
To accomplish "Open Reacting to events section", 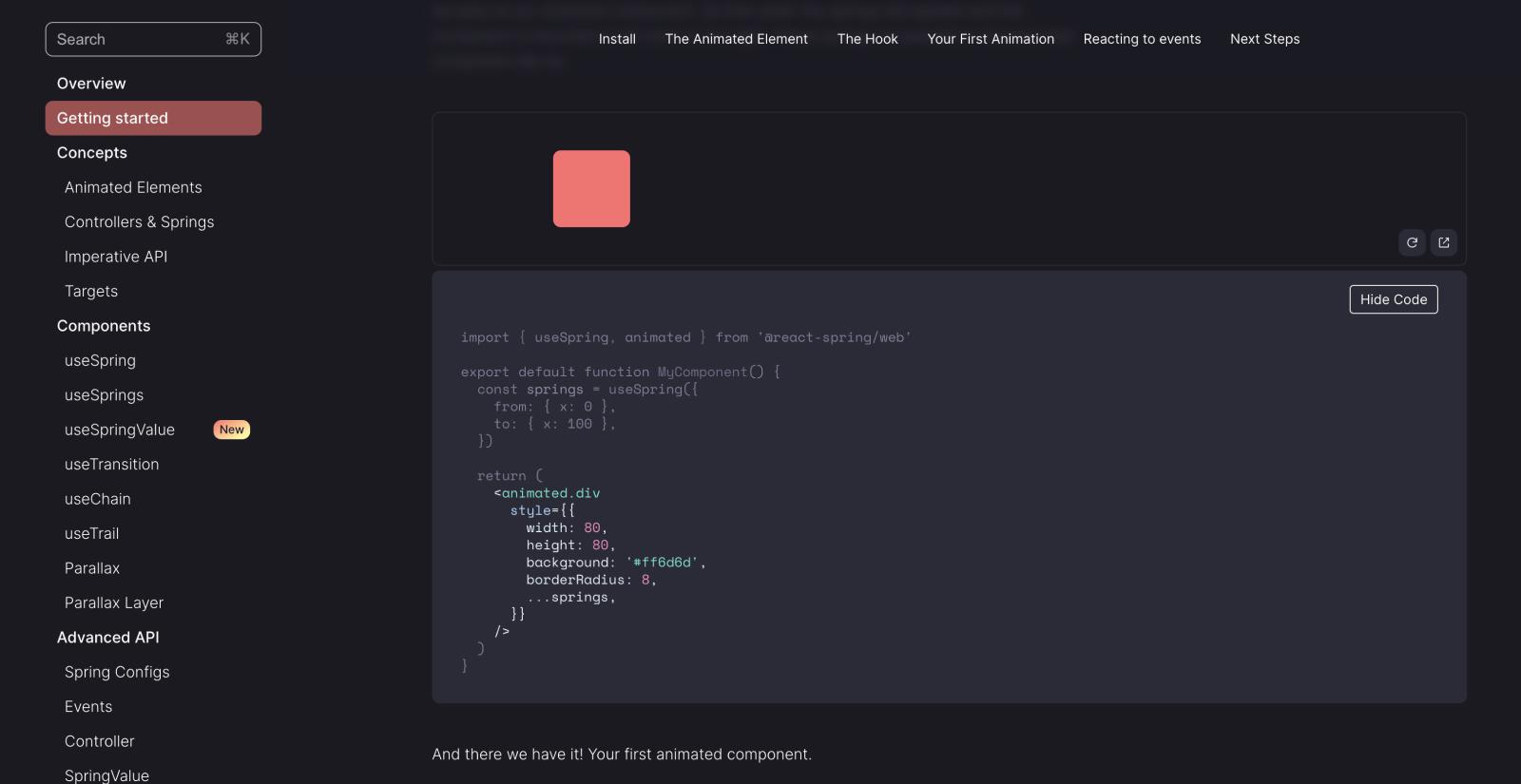I will click(1142, 39).
